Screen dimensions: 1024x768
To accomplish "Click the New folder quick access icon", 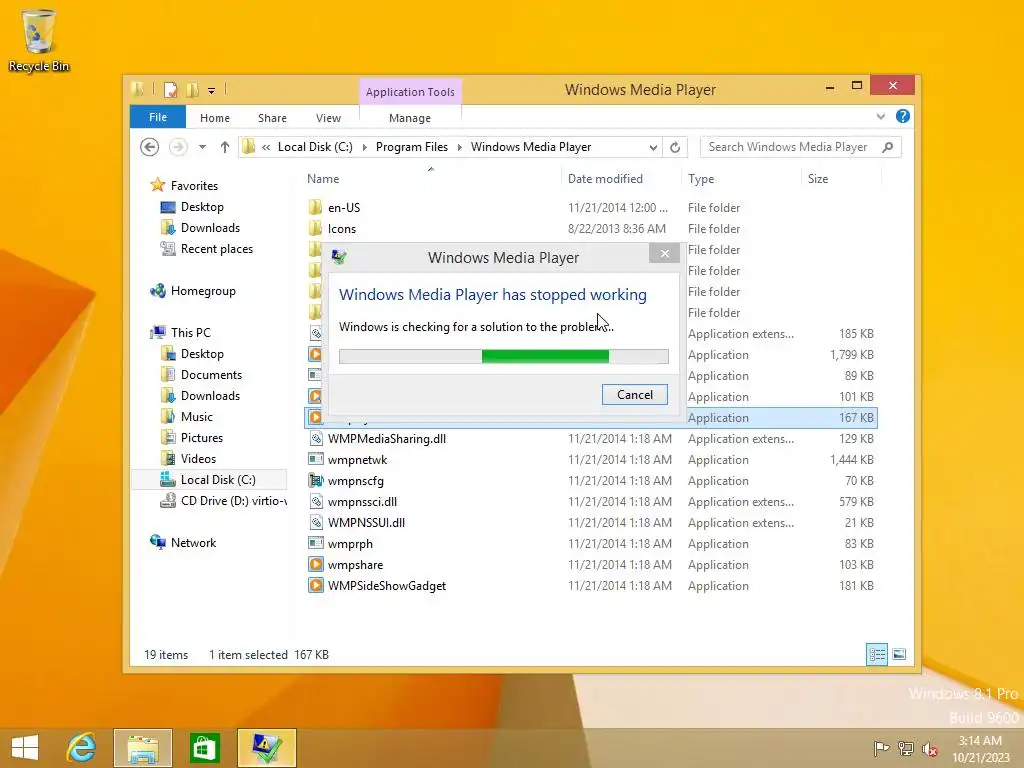I will (192, 90).
